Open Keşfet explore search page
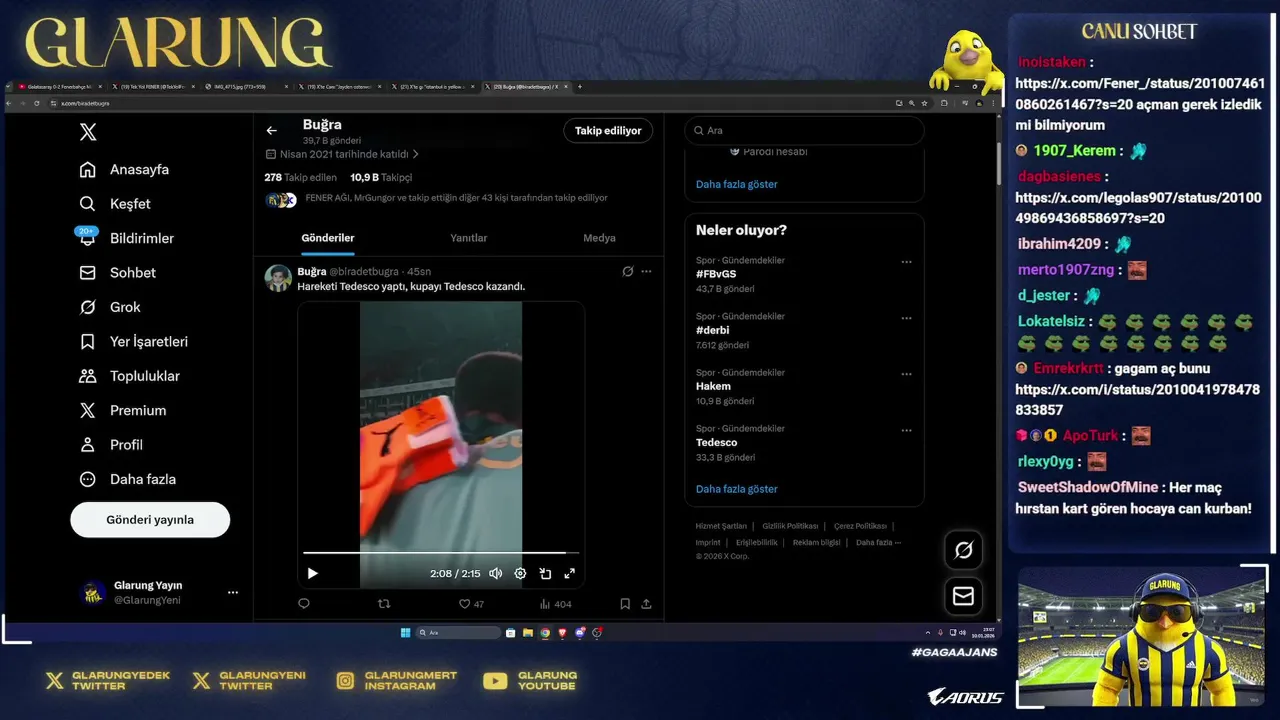1280x720 pixels. click(x=115, y=204)
